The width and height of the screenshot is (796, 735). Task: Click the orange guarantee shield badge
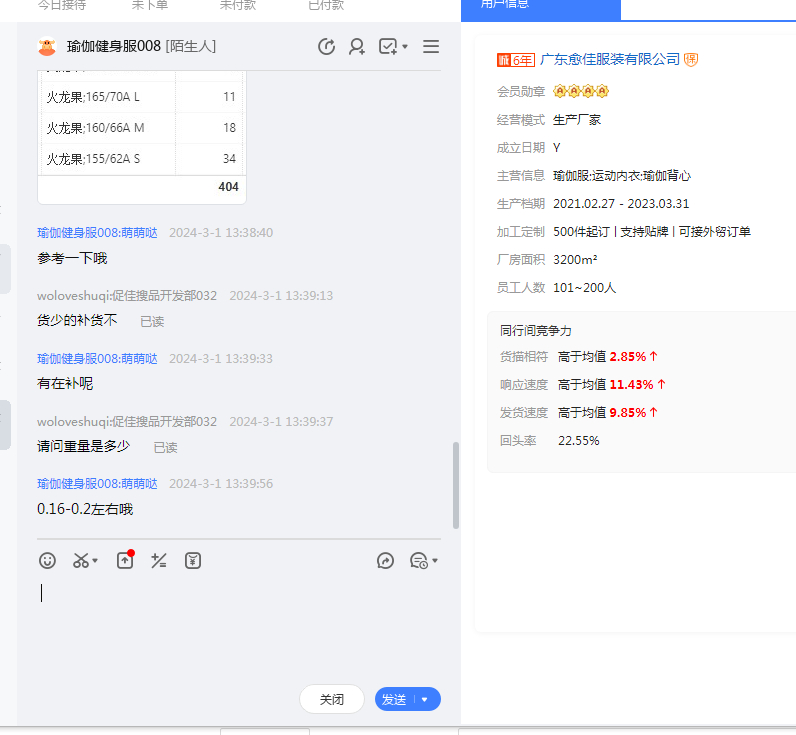pos(691,60)
